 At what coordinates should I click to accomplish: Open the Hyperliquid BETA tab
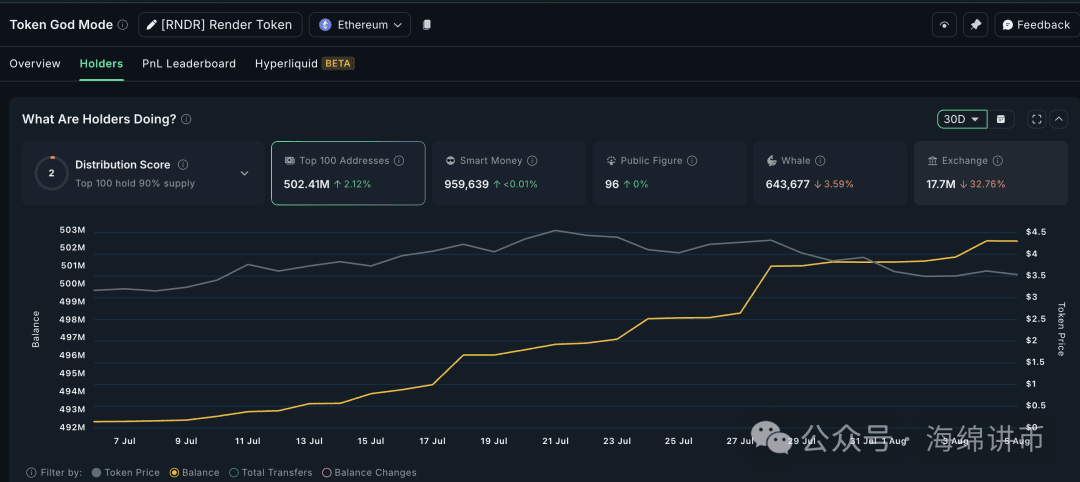(x=304, y=63)
